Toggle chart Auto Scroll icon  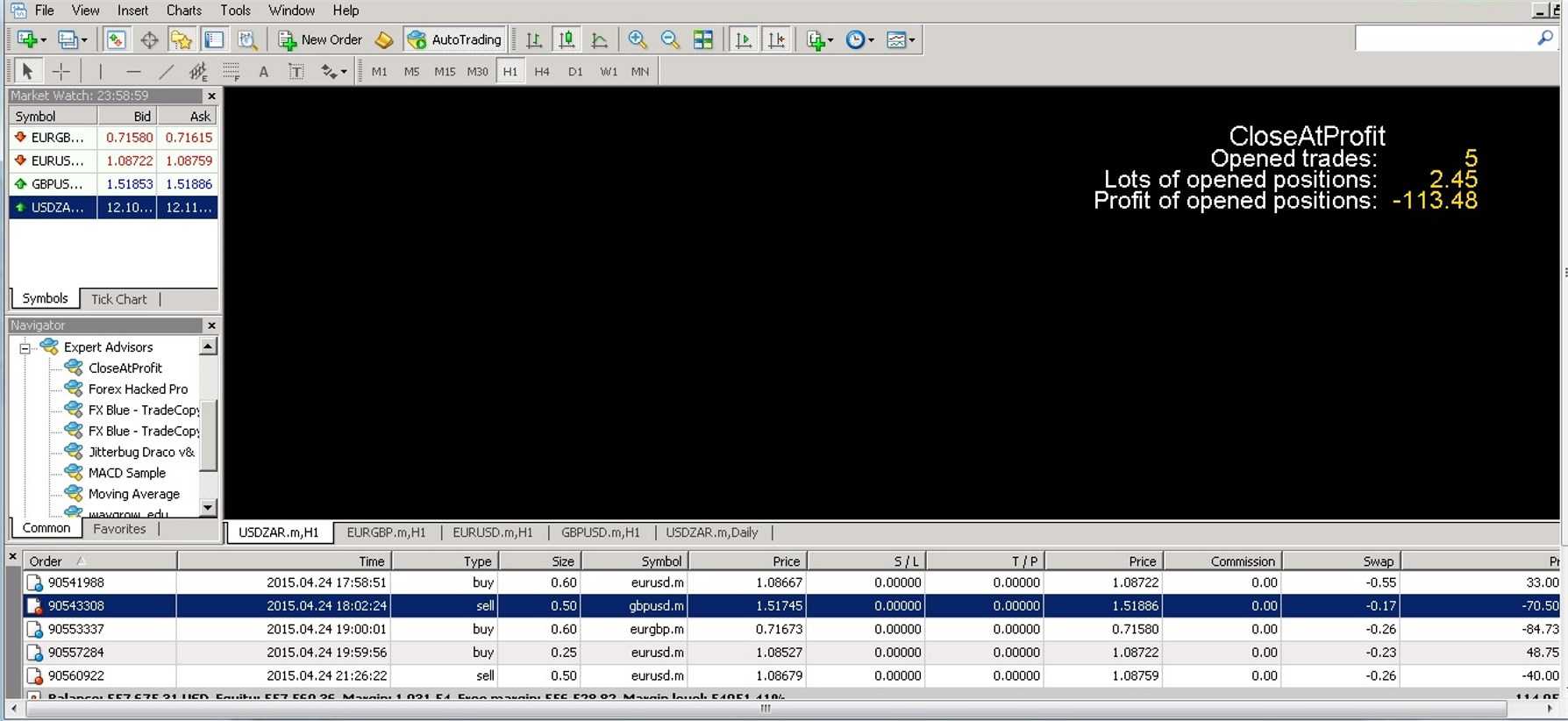click(744, 39)
